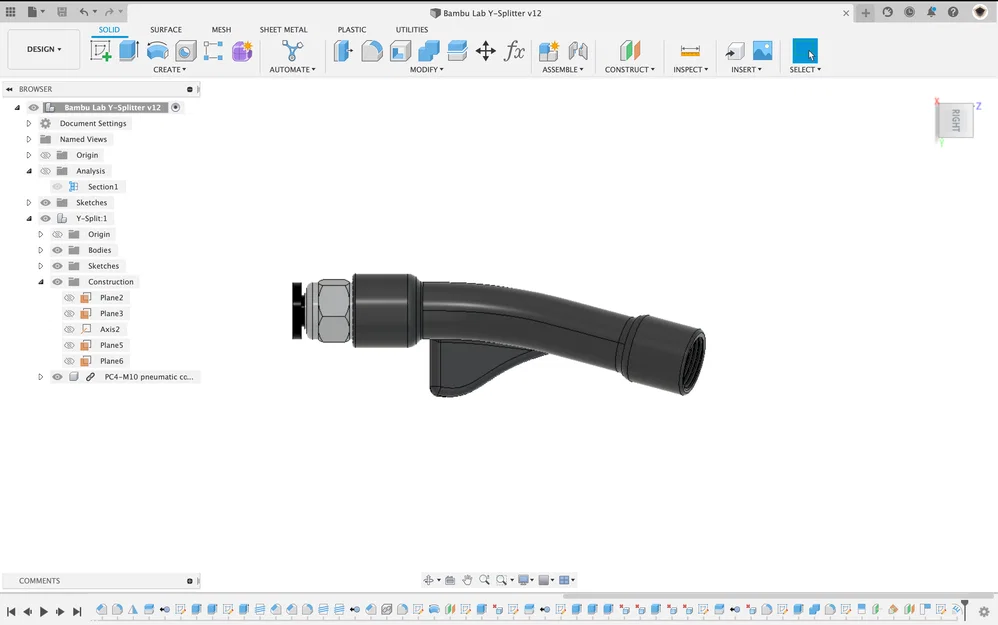Select the Revolve tool
The image size is (998, 625).
157,51
